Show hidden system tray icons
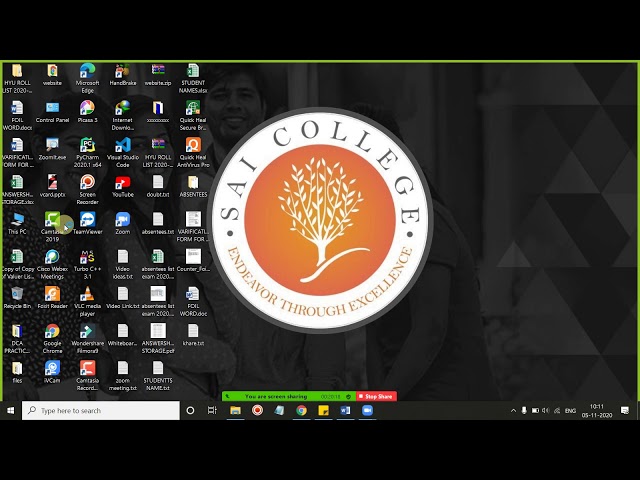Viewport: 640px width, 480px height. (x=513, y=411)
